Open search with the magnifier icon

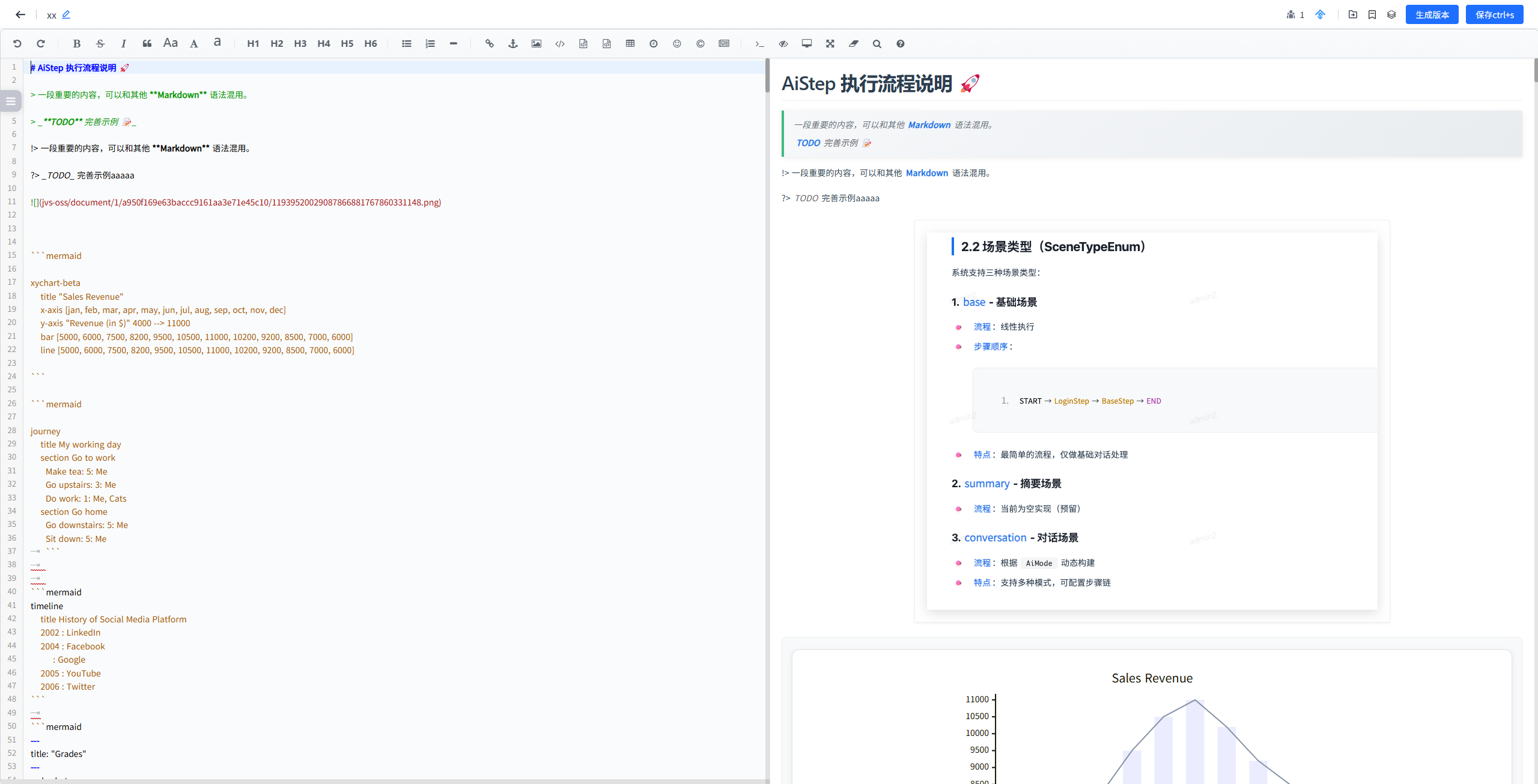[x=877, y=44]
